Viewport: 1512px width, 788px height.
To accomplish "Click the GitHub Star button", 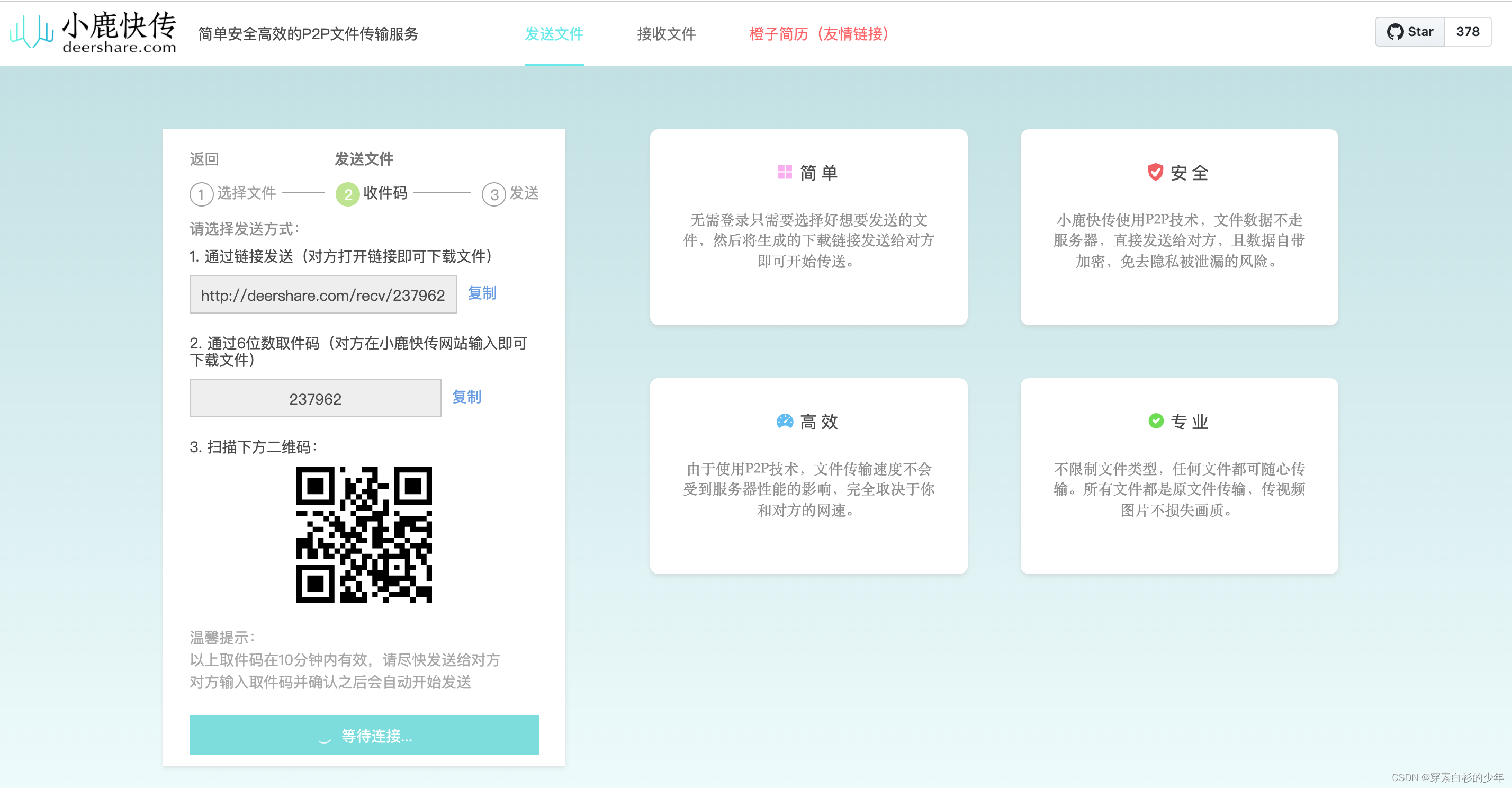I will pyautogui.click(x=1410, y=32).
